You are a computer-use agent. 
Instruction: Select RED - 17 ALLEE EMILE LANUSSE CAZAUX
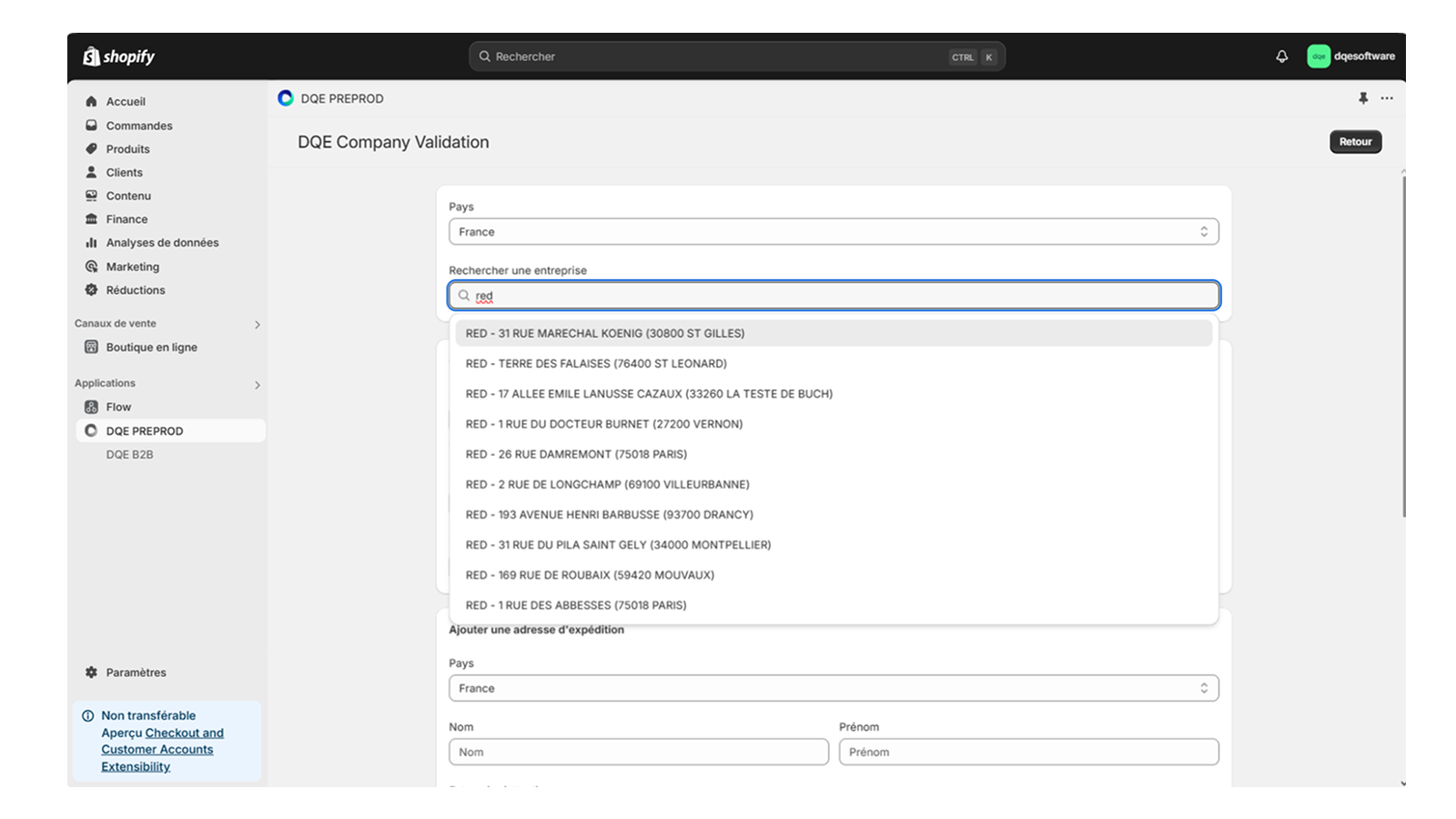tap(834, 394)
